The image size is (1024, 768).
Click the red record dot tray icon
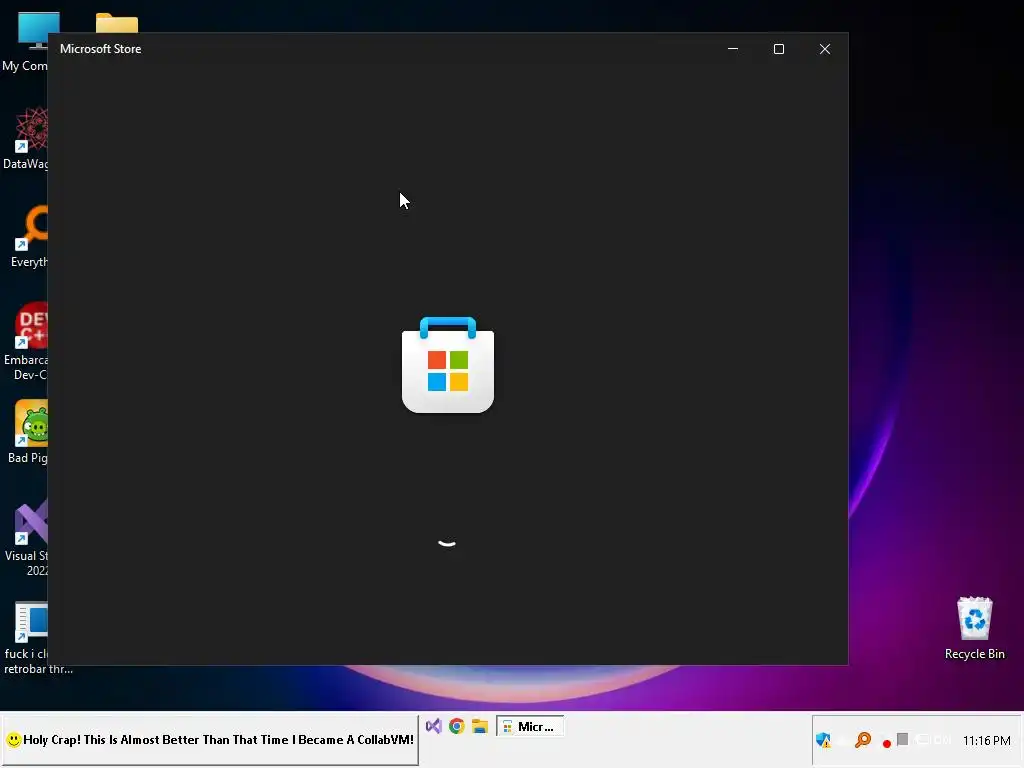[x=886, y=743]
